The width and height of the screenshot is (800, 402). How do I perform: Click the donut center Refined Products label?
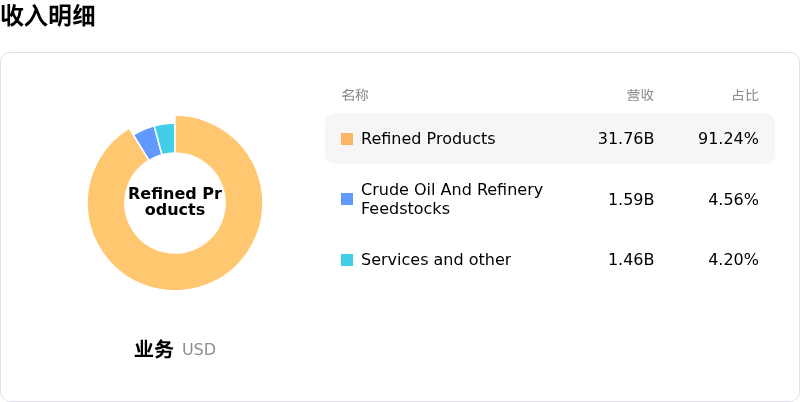[x=175, y=202]
